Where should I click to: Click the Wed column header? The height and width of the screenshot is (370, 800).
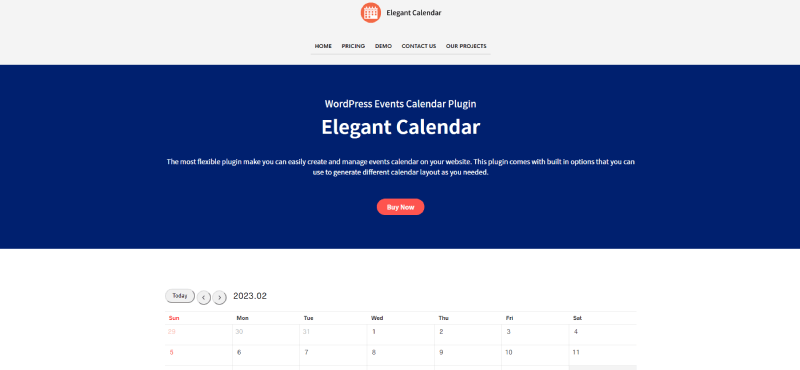[x=377, y=318]
